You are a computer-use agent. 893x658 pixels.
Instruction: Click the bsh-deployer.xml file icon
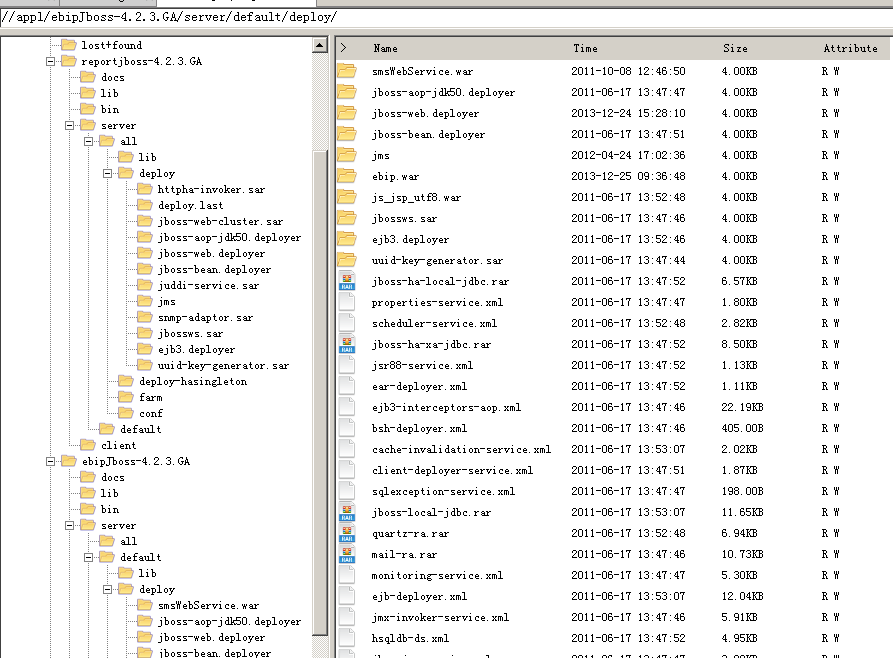(x=347, y=428)
